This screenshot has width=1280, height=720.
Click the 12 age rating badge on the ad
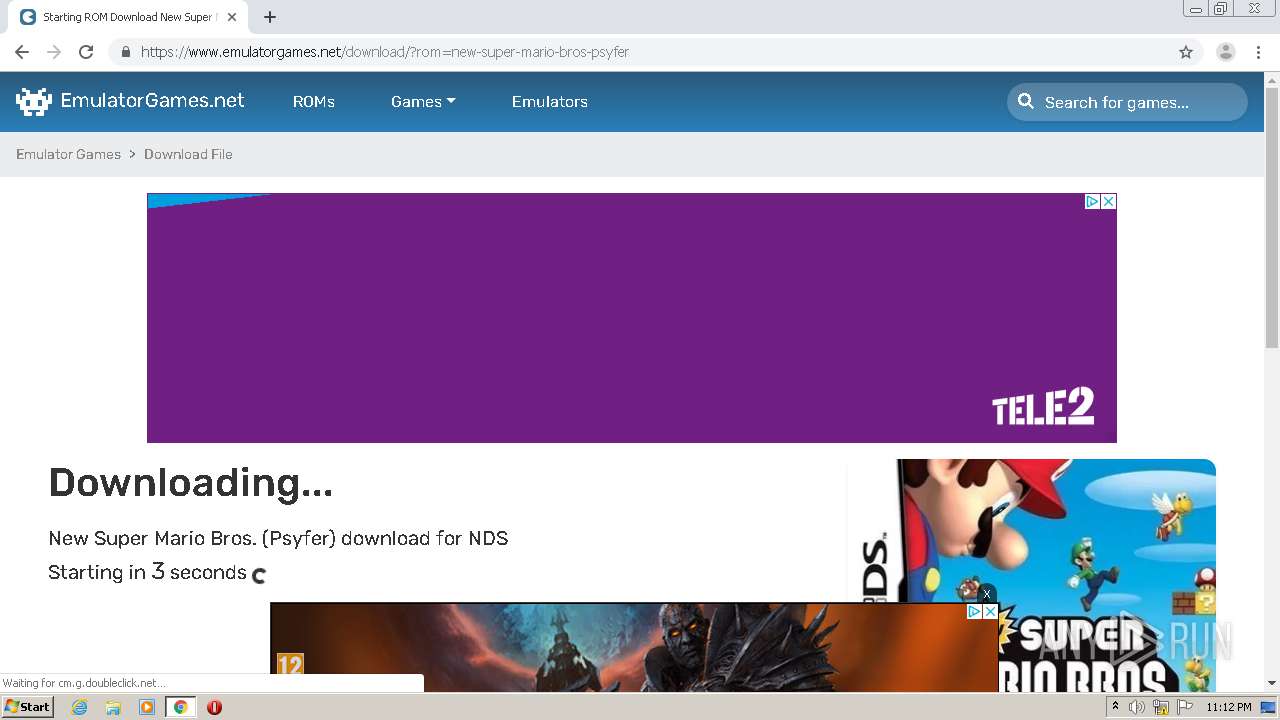[289, 664]
